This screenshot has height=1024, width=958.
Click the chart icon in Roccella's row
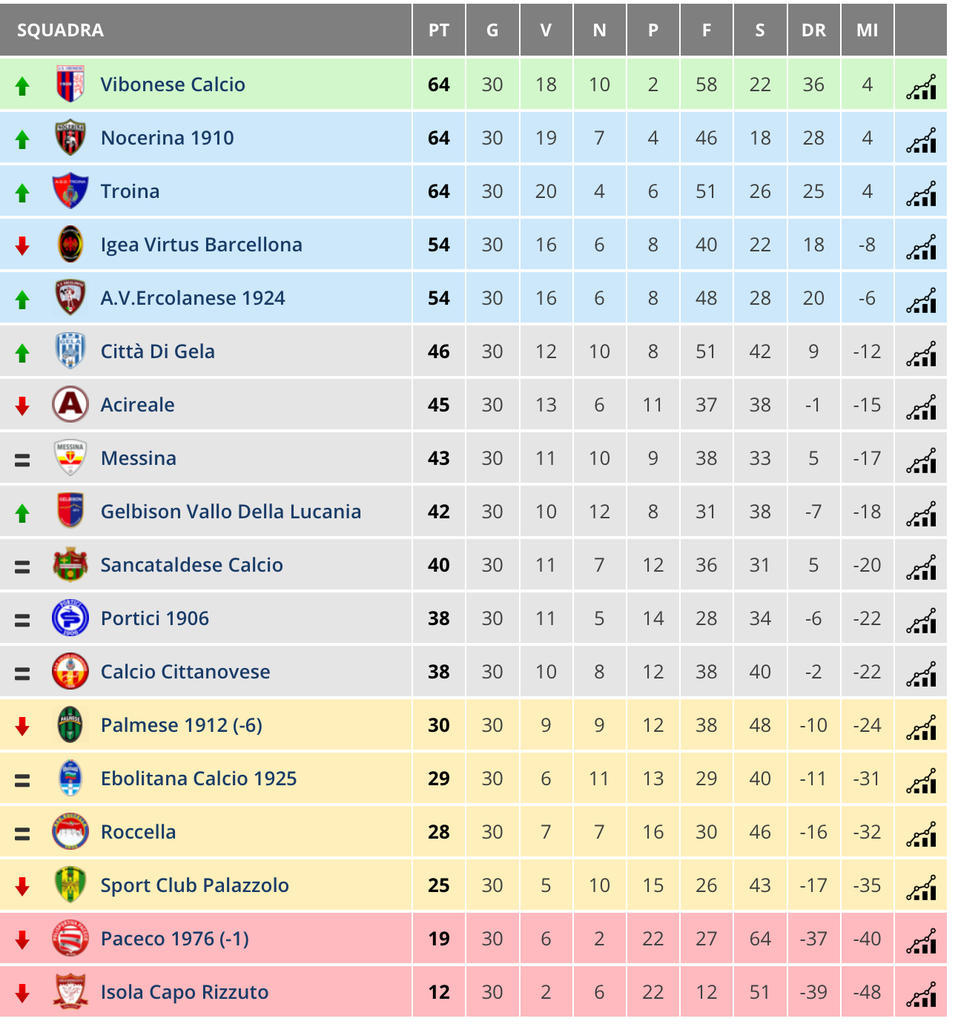pos(921,834)
